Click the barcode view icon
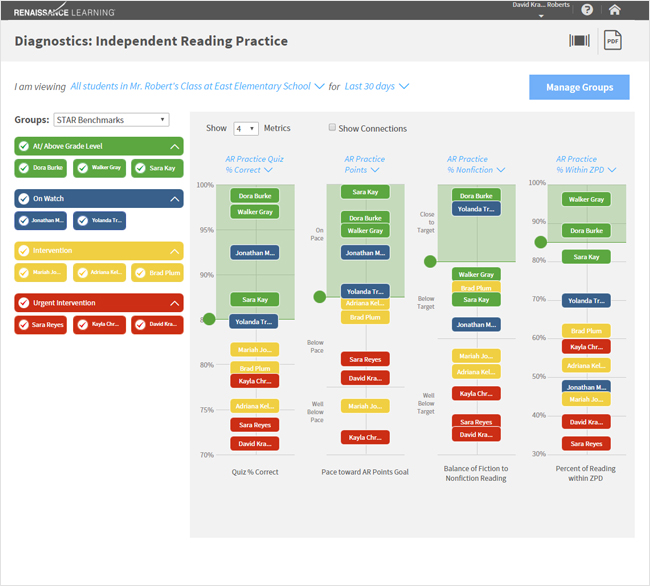650x586 pixels. 579,40
